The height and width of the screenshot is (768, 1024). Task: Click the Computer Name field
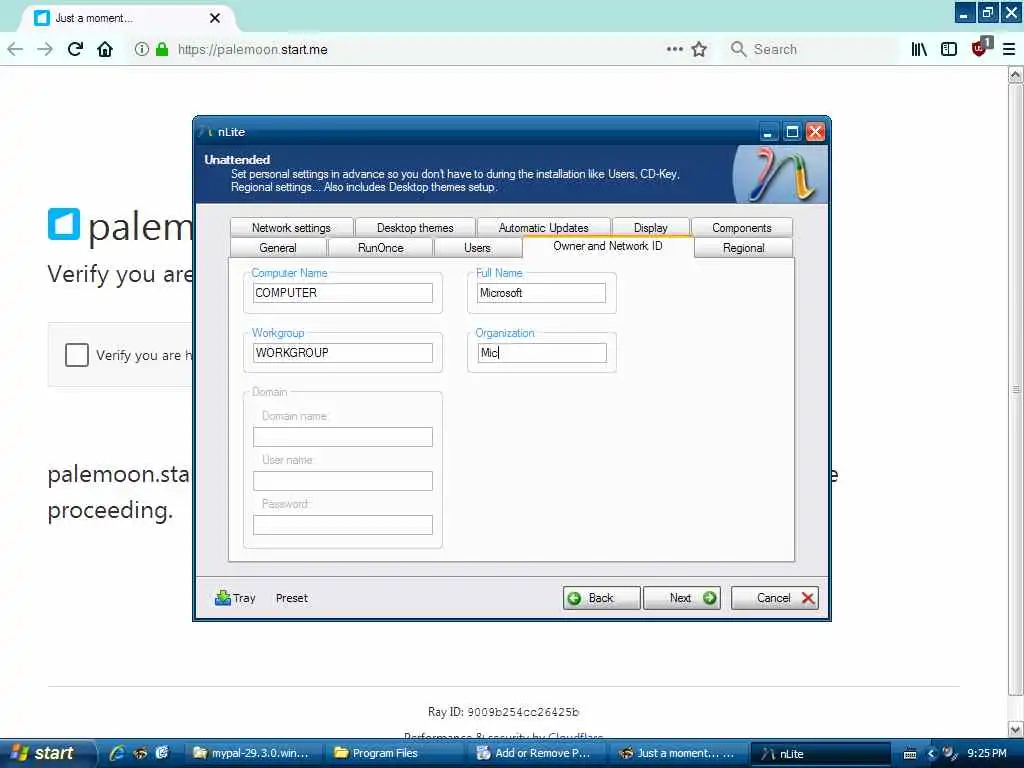coord(343,293)
